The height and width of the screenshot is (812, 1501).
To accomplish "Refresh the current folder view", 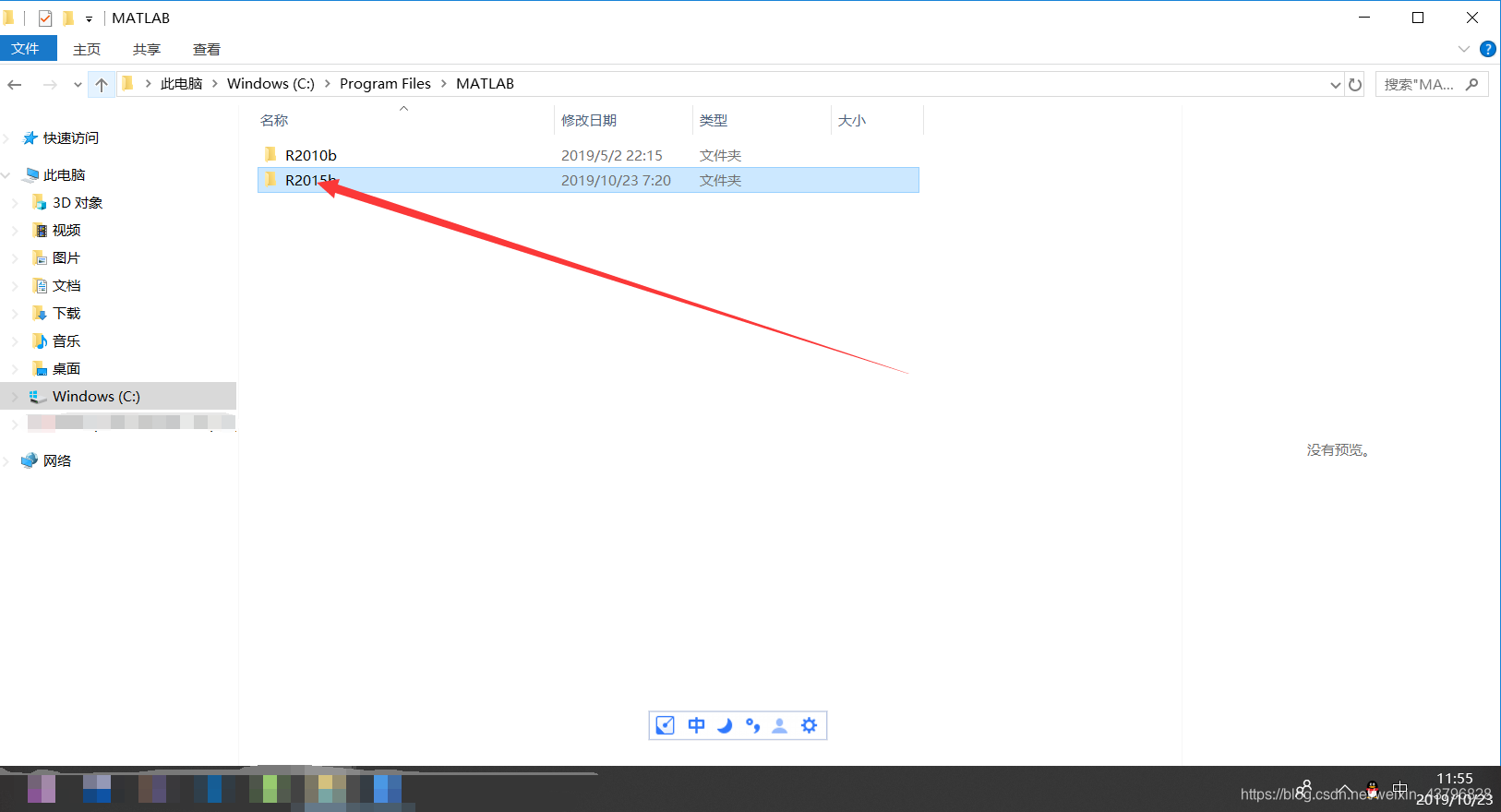I will pyautogui.click(x=1355, y=85).
